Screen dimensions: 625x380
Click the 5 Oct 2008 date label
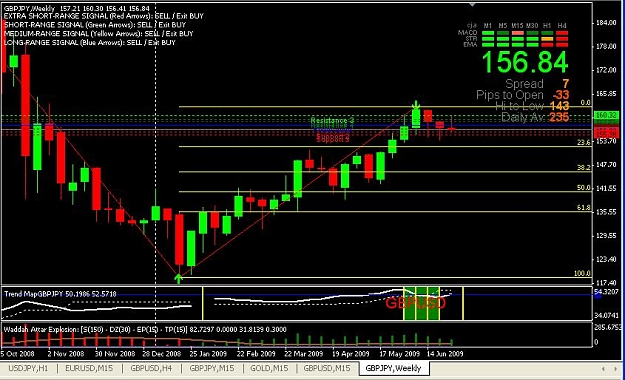click(x=18, y=354)
